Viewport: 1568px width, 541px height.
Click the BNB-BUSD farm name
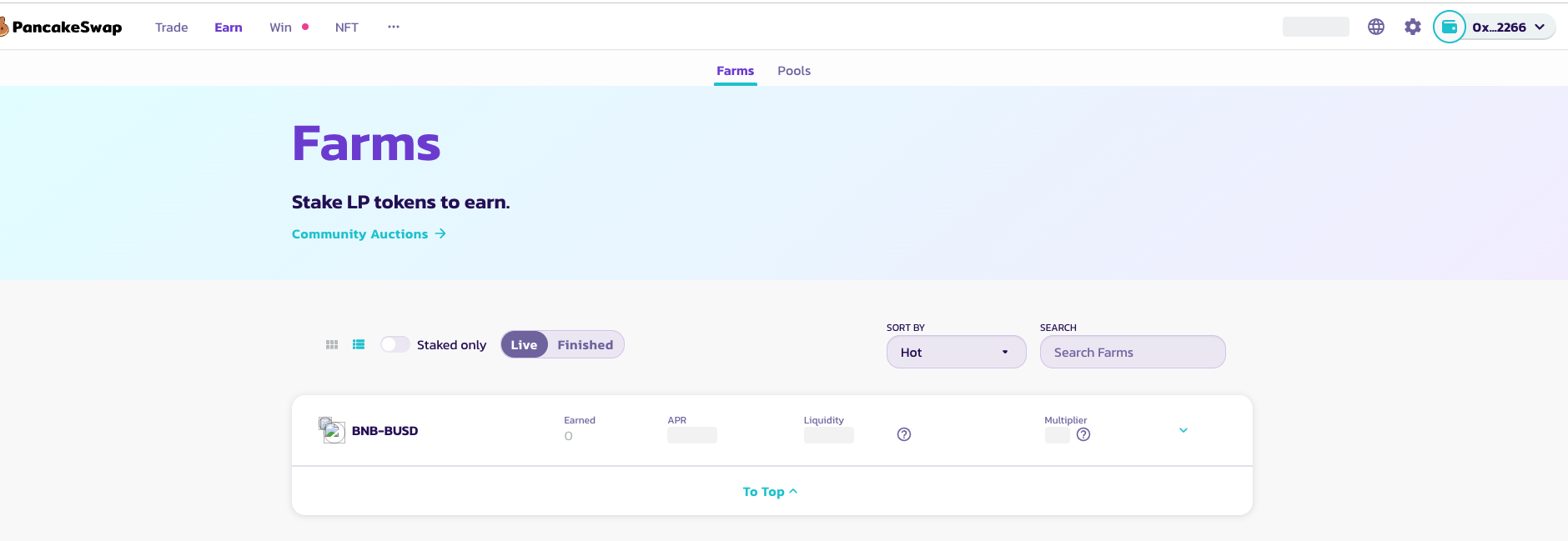pos(385,431)
